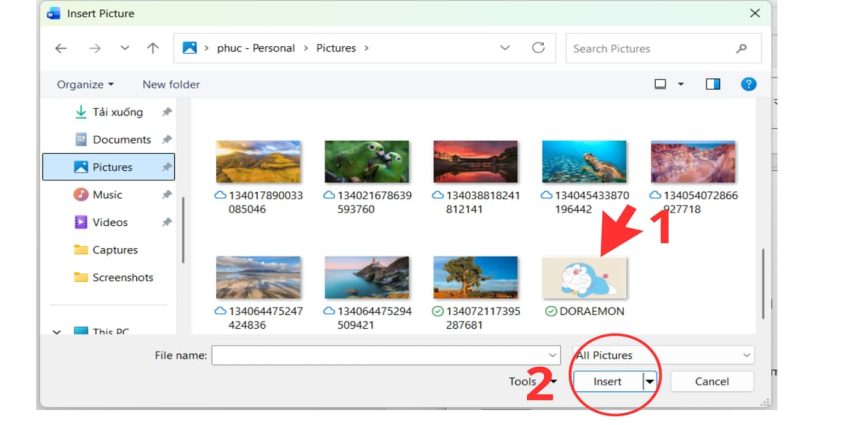This screenshot has height=425, width=850.
Task: Go up one folder level
Action: pos(152,48)
